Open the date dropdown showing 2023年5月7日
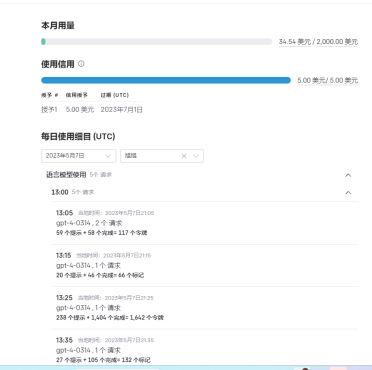The height and width of the screenshot is (370, 372). pyautogui.click(x=79, y=156)
